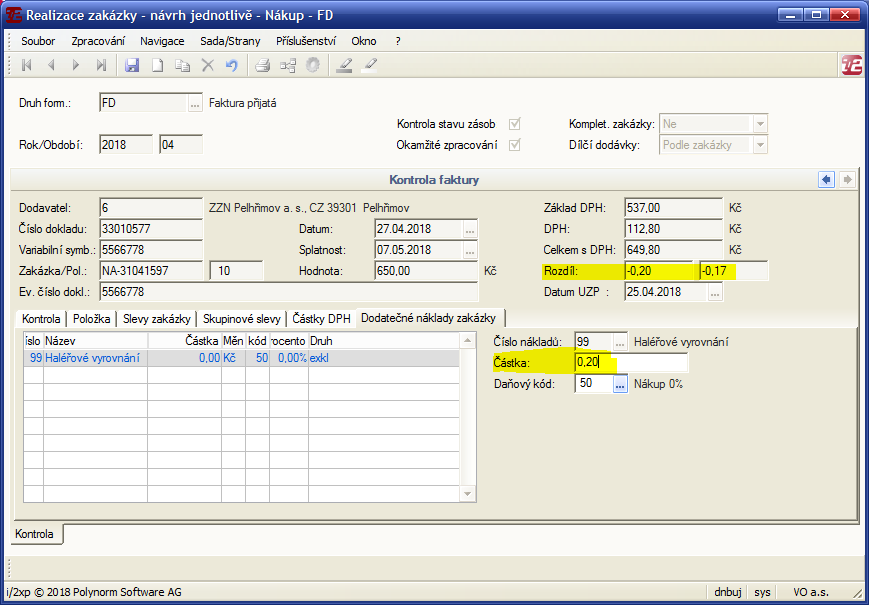The image size is (869, 605).
Task: Click the Print icon
Action: click(x=263, y=65)
